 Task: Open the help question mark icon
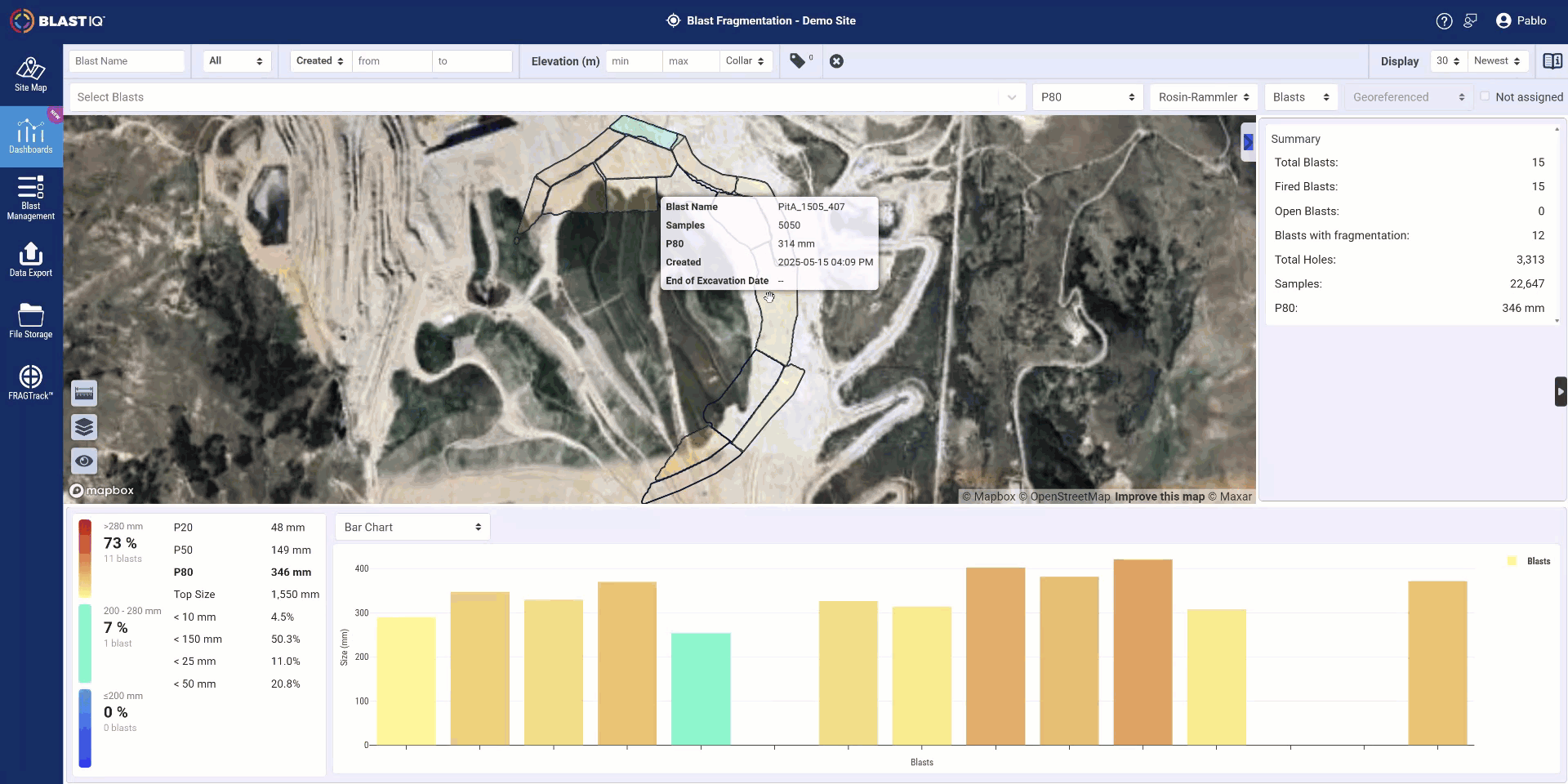click(x=1444, y=21)
